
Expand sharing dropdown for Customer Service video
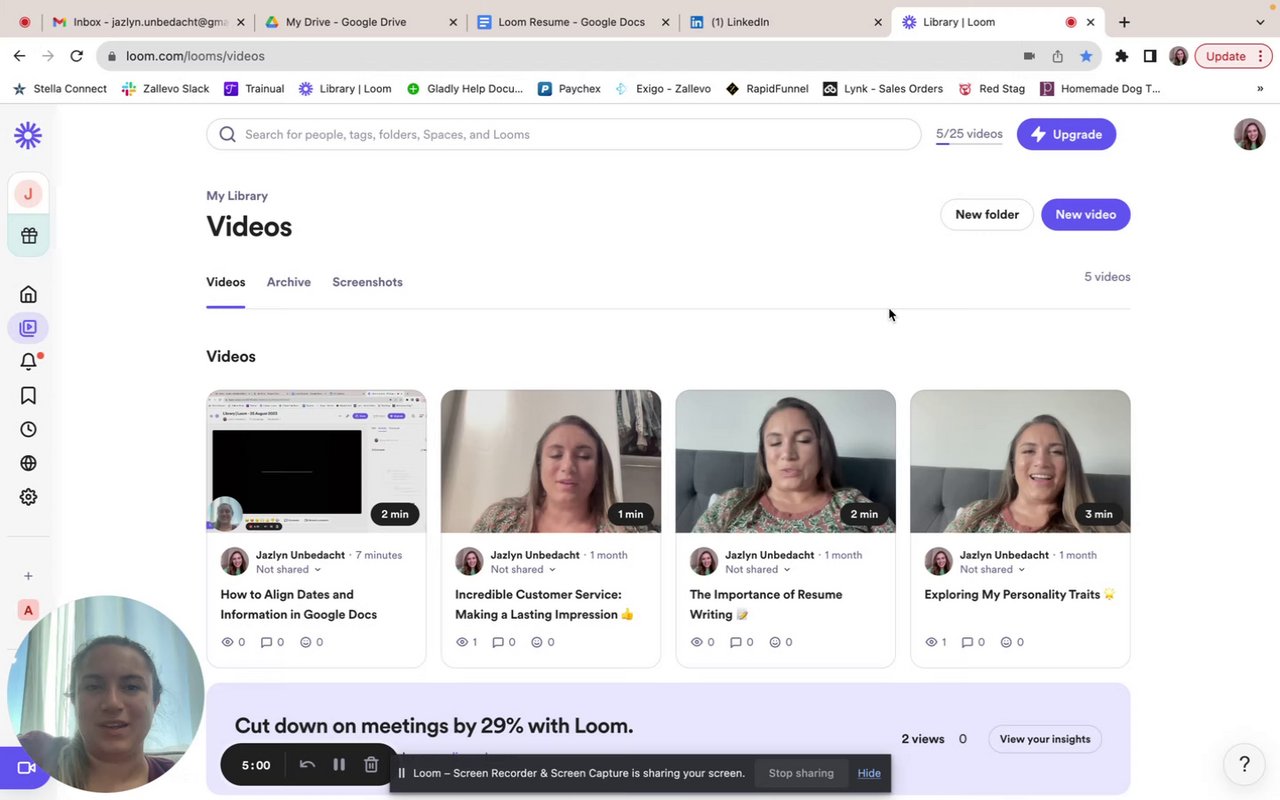[x=524, y=570]
